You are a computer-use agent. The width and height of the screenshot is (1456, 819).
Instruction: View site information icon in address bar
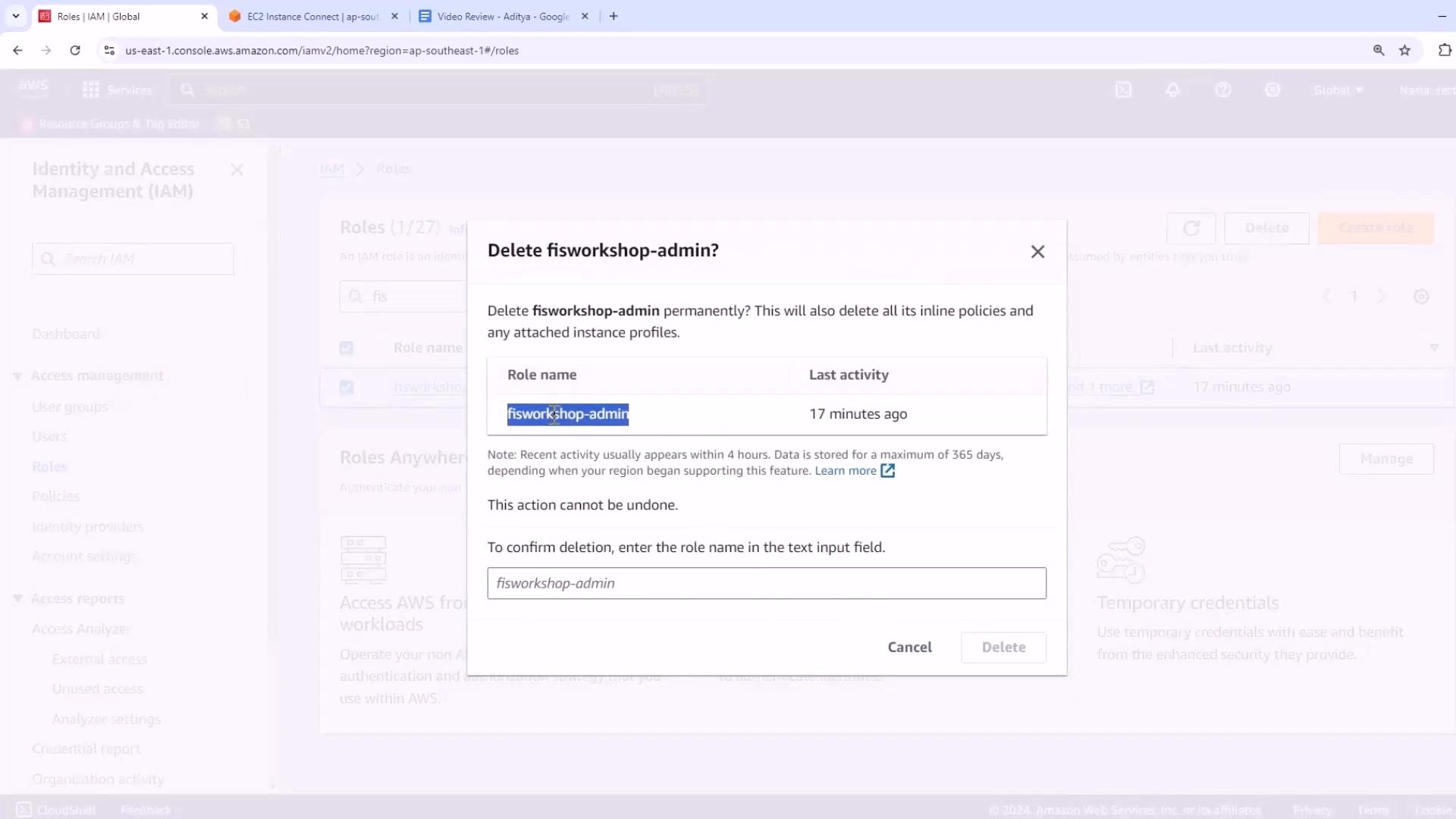pos(109,50)
